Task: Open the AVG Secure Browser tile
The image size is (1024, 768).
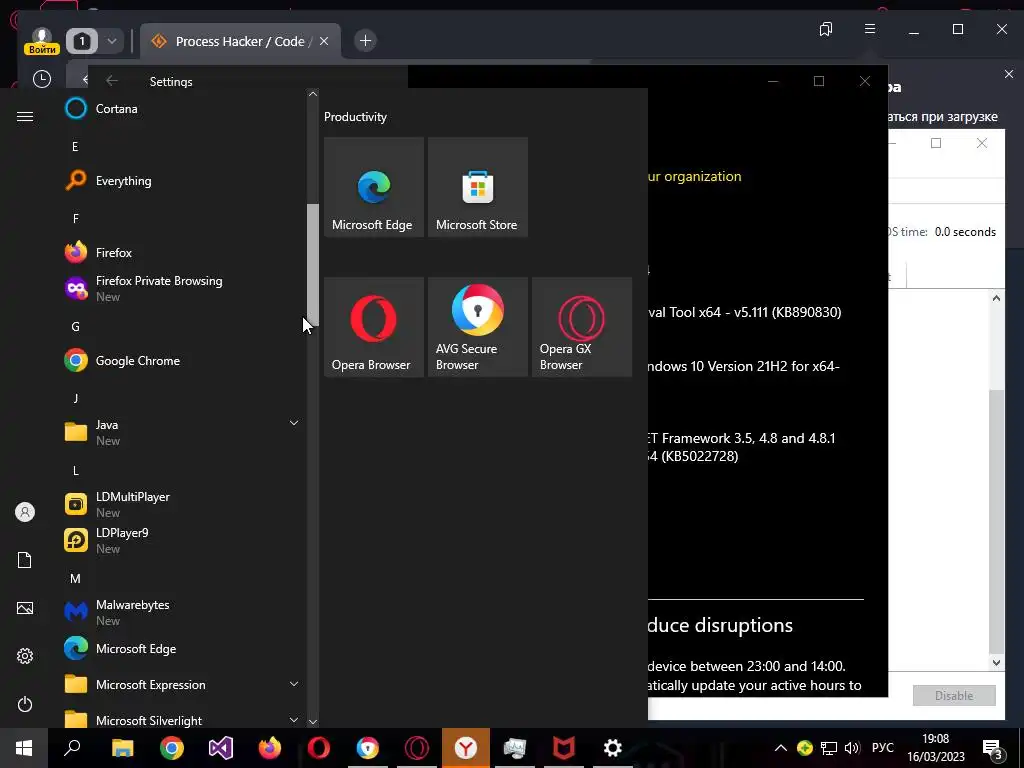Action: point(477,327)
